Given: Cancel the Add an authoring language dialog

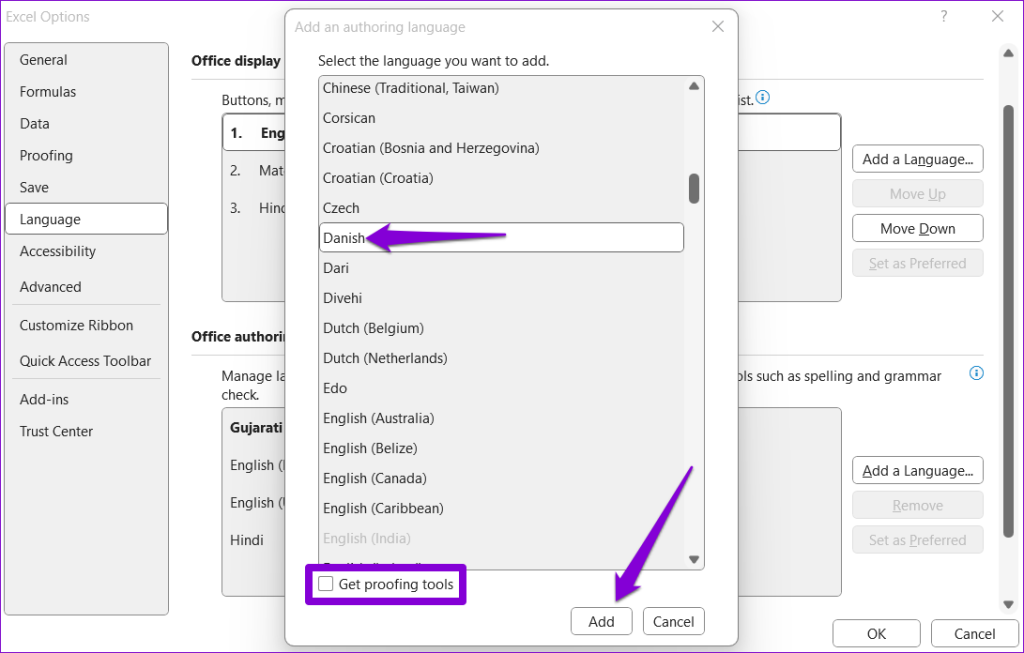Looking at the screenshot, I should coord(673,621).
